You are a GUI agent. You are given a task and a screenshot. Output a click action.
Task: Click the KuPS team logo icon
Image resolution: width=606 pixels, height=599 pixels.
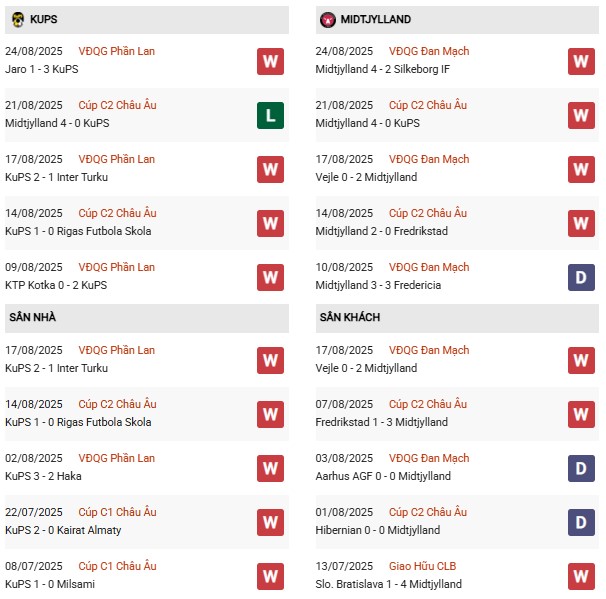19,20
